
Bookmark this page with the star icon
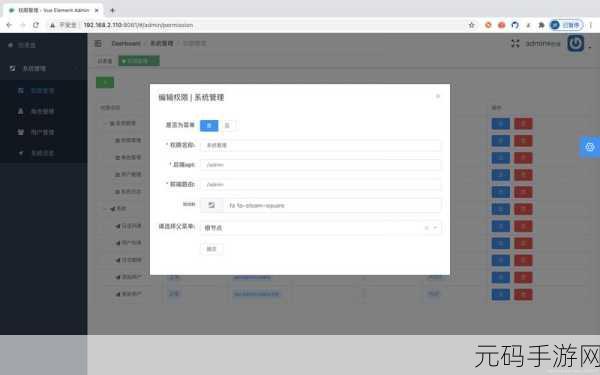point(471,25)
